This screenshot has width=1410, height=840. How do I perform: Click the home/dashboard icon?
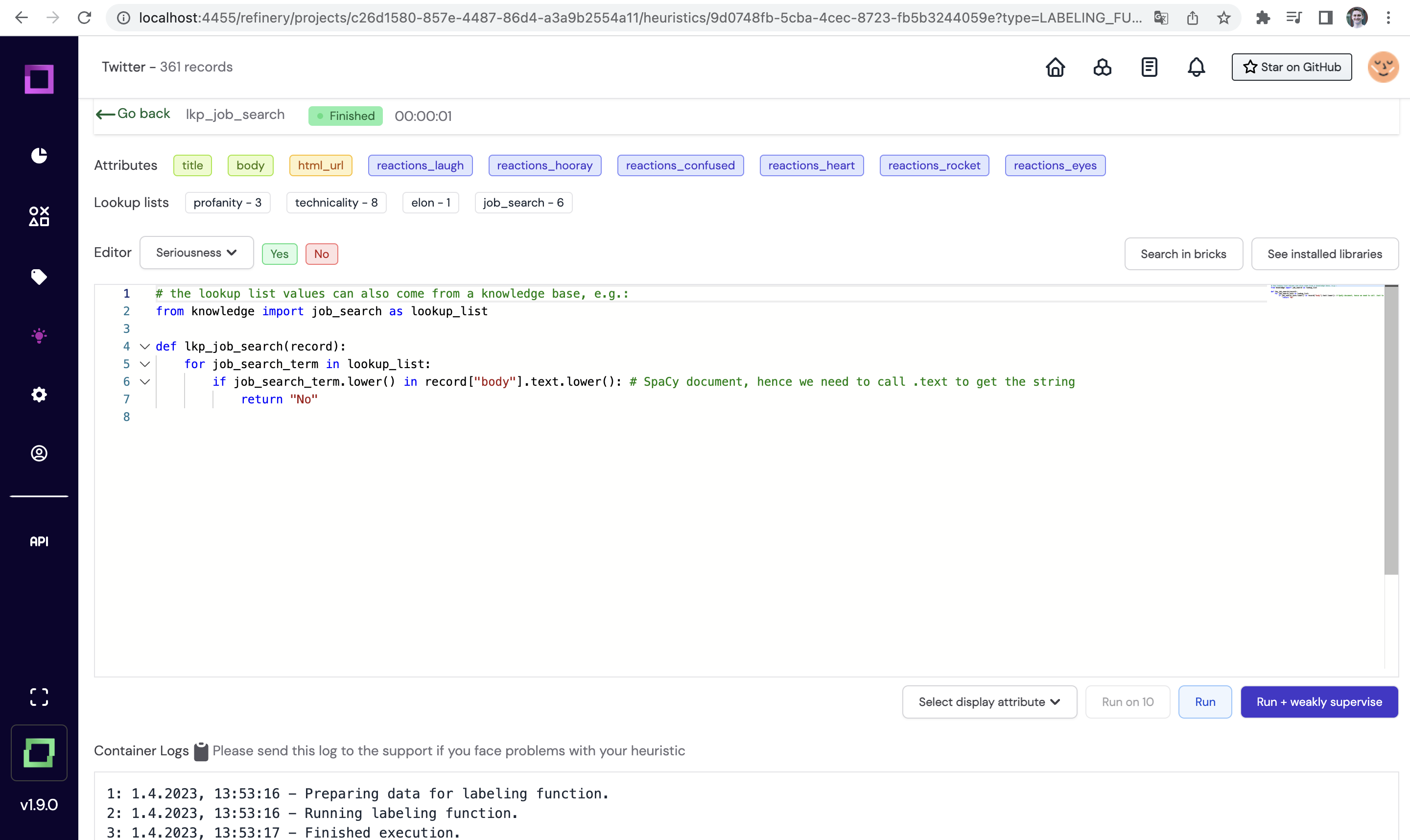(x=1056, y=67)
